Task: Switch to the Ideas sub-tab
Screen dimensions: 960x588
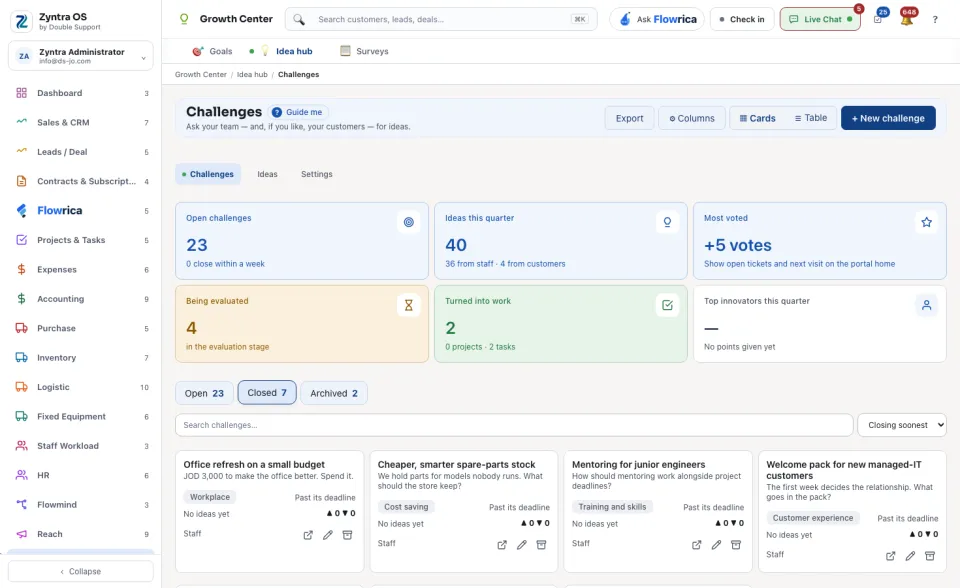Action: point(268,174)
